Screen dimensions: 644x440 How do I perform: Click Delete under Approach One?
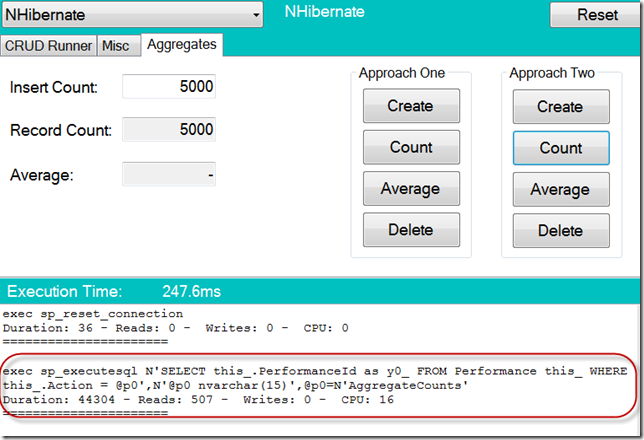(411, 230)
